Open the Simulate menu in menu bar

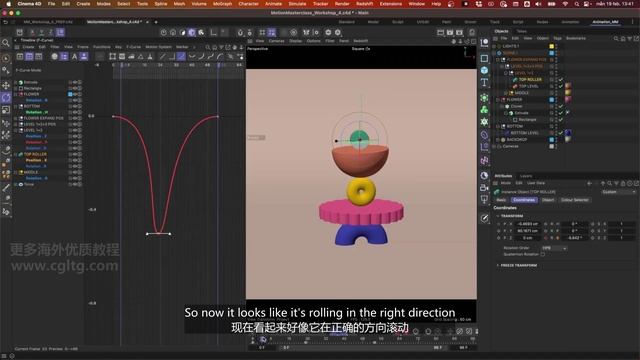pos(297,4)
